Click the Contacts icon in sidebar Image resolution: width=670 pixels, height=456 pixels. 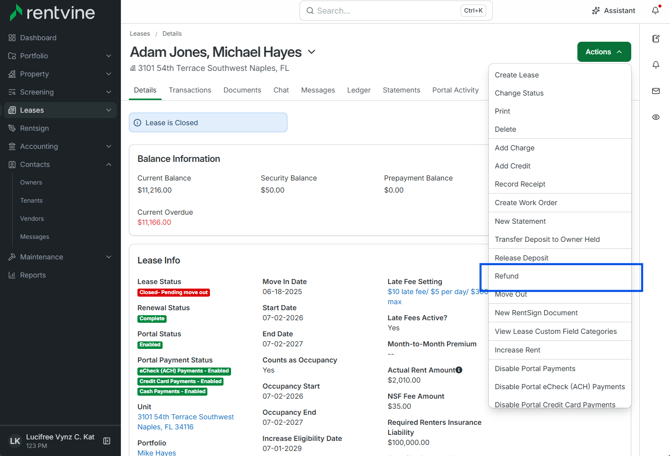pyautogui.click(x=12, y=164)
